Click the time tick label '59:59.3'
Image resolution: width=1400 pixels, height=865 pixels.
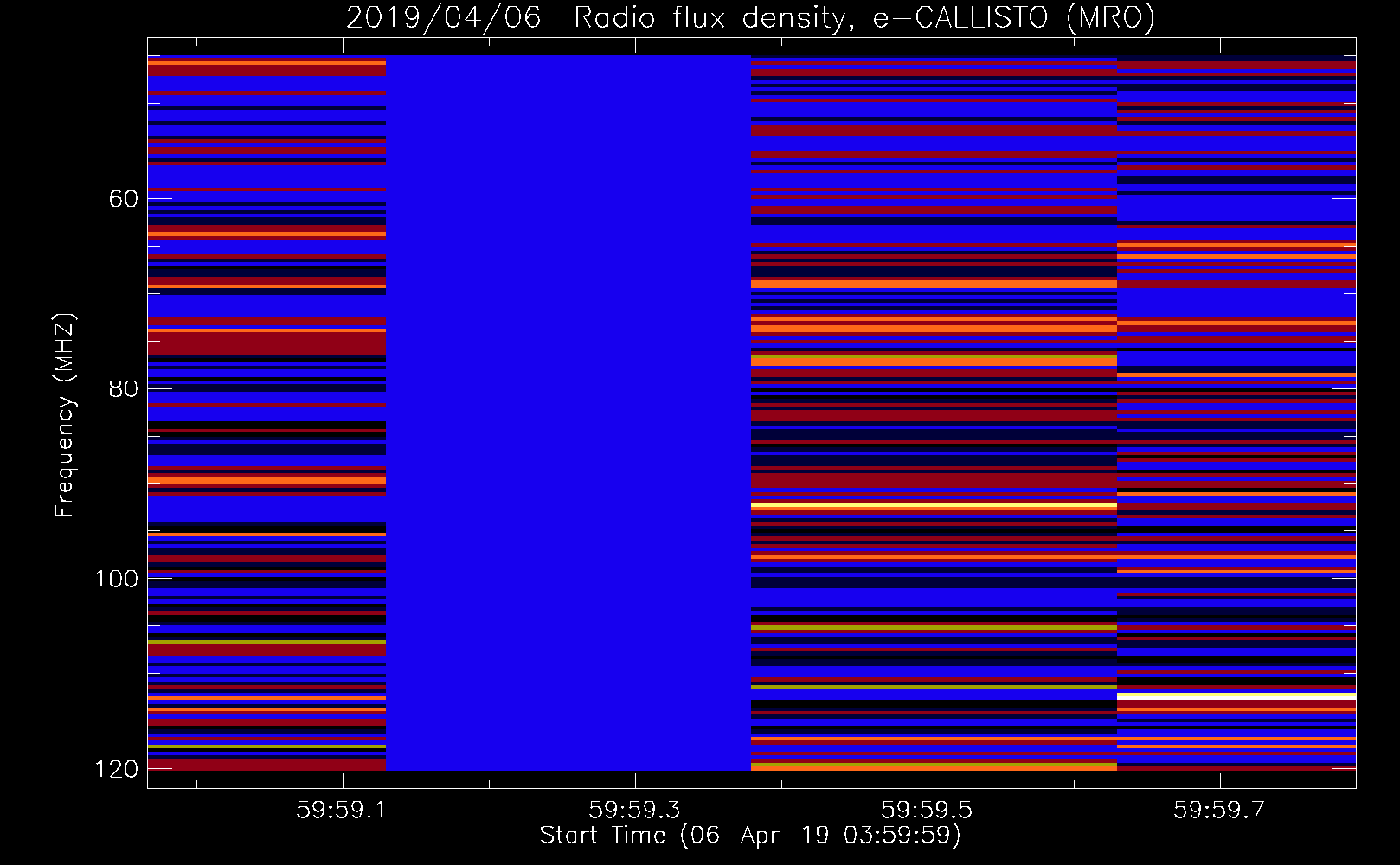[634, 811]
